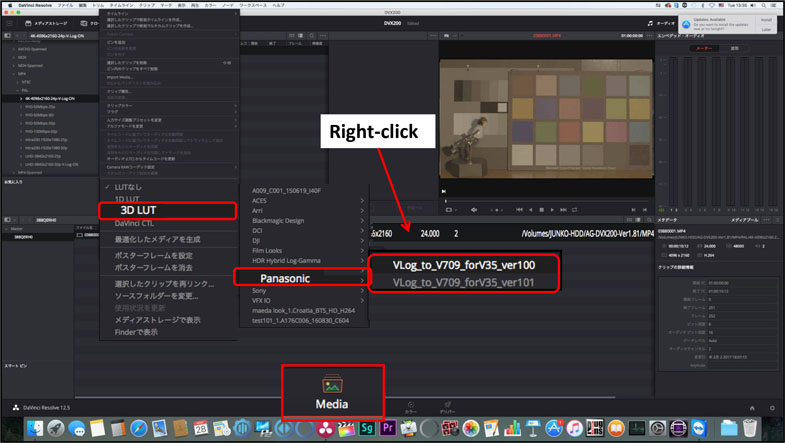This screenshot has width=785, height=443.
Task: Open the Audio panel music-note icon
Action: (x=650, y=24)
